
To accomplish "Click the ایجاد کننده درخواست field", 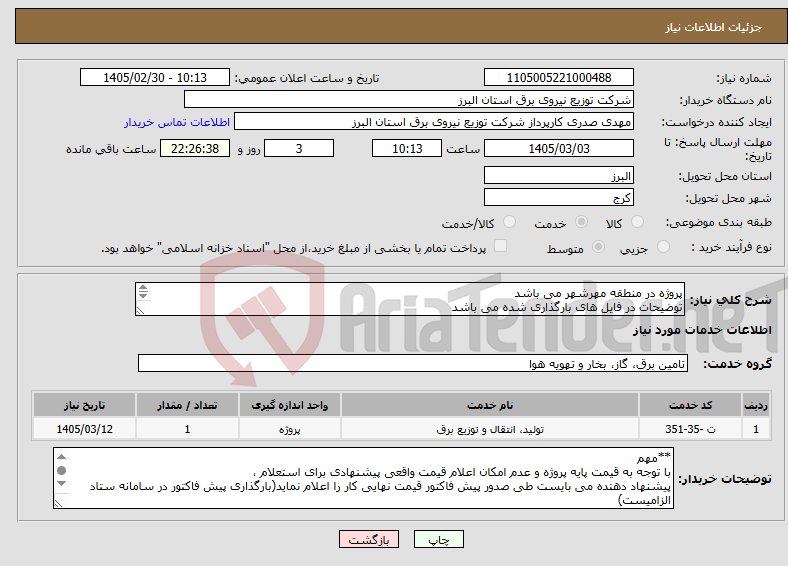I will click(x=434, y=122).
